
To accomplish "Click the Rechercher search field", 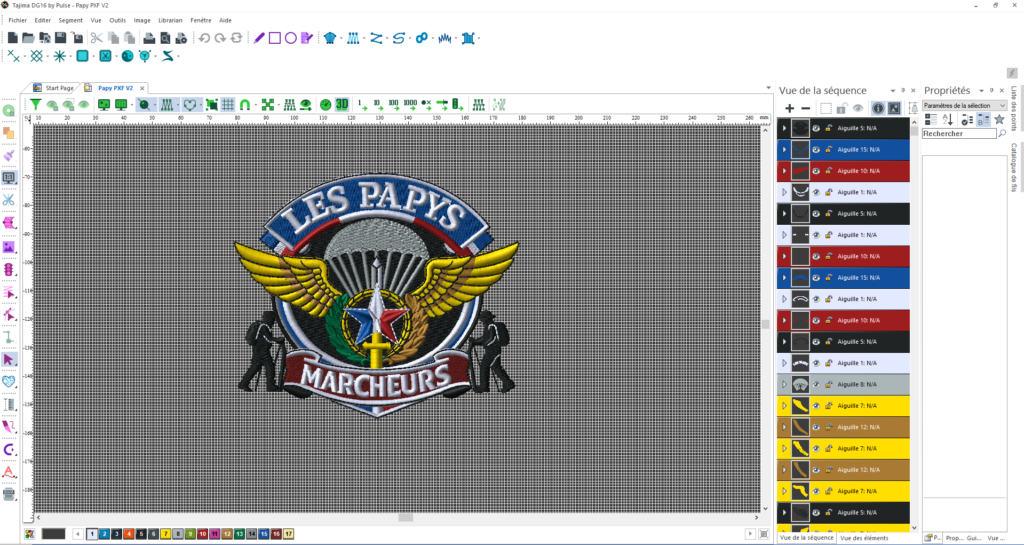I will coord(959,134).
